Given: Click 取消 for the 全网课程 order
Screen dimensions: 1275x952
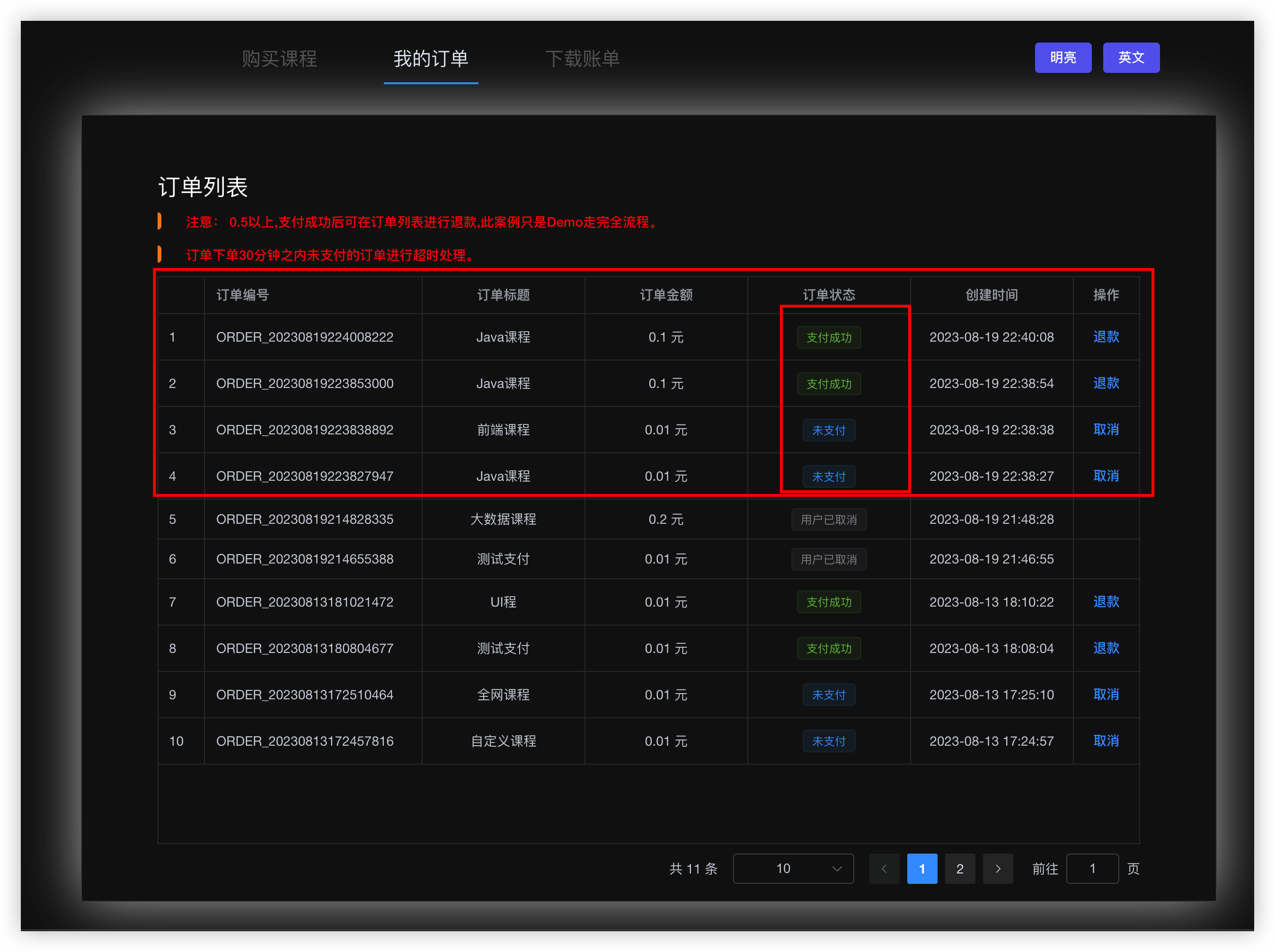Looking at the screenshot, I should (1106, 695).
